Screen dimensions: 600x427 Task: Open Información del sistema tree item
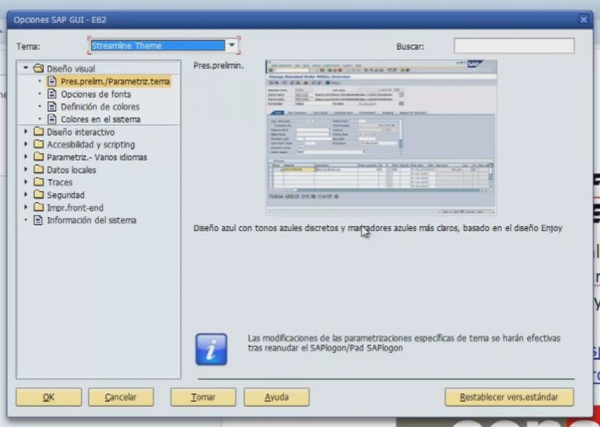click(x=91, y=220)
